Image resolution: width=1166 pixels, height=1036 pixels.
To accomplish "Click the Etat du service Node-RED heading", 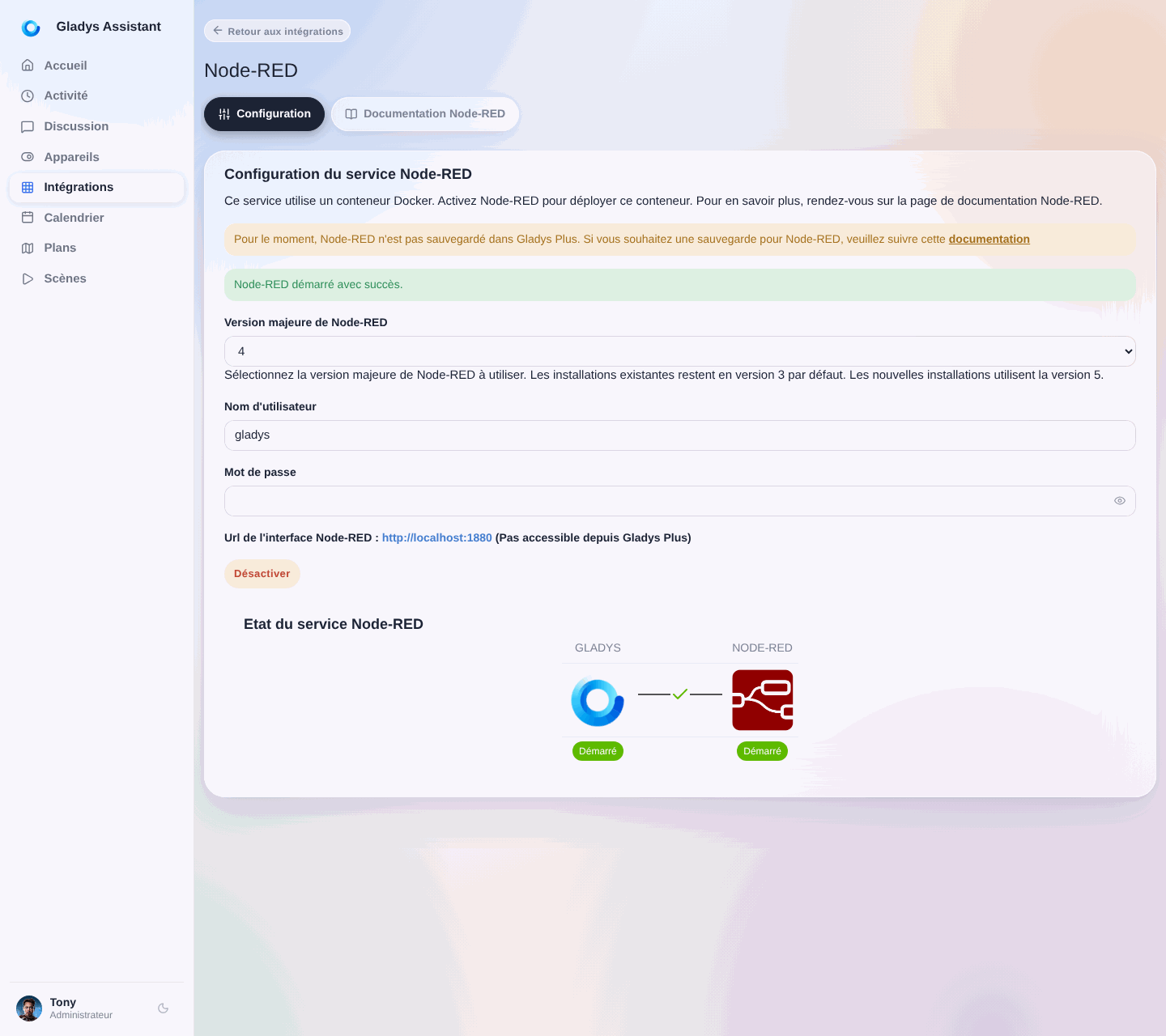I will [x=334, y=624].
